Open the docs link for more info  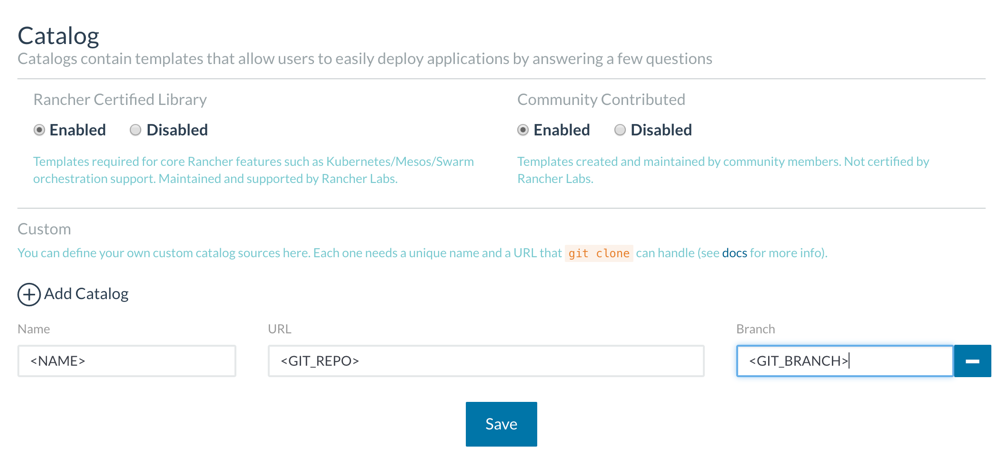[734, 253]
